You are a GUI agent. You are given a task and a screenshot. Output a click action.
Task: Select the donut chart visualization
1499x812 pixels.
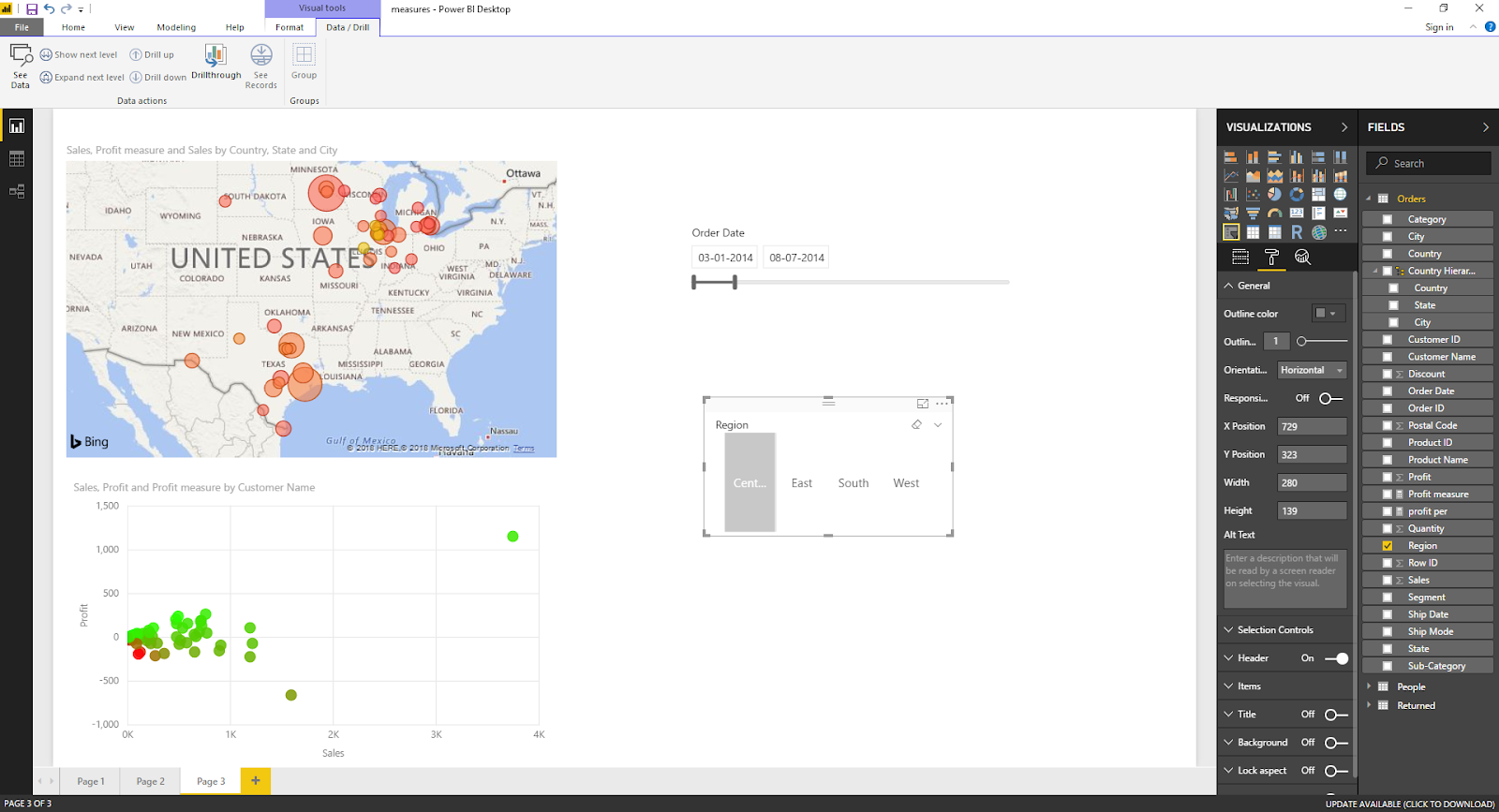coord(1297,195)
